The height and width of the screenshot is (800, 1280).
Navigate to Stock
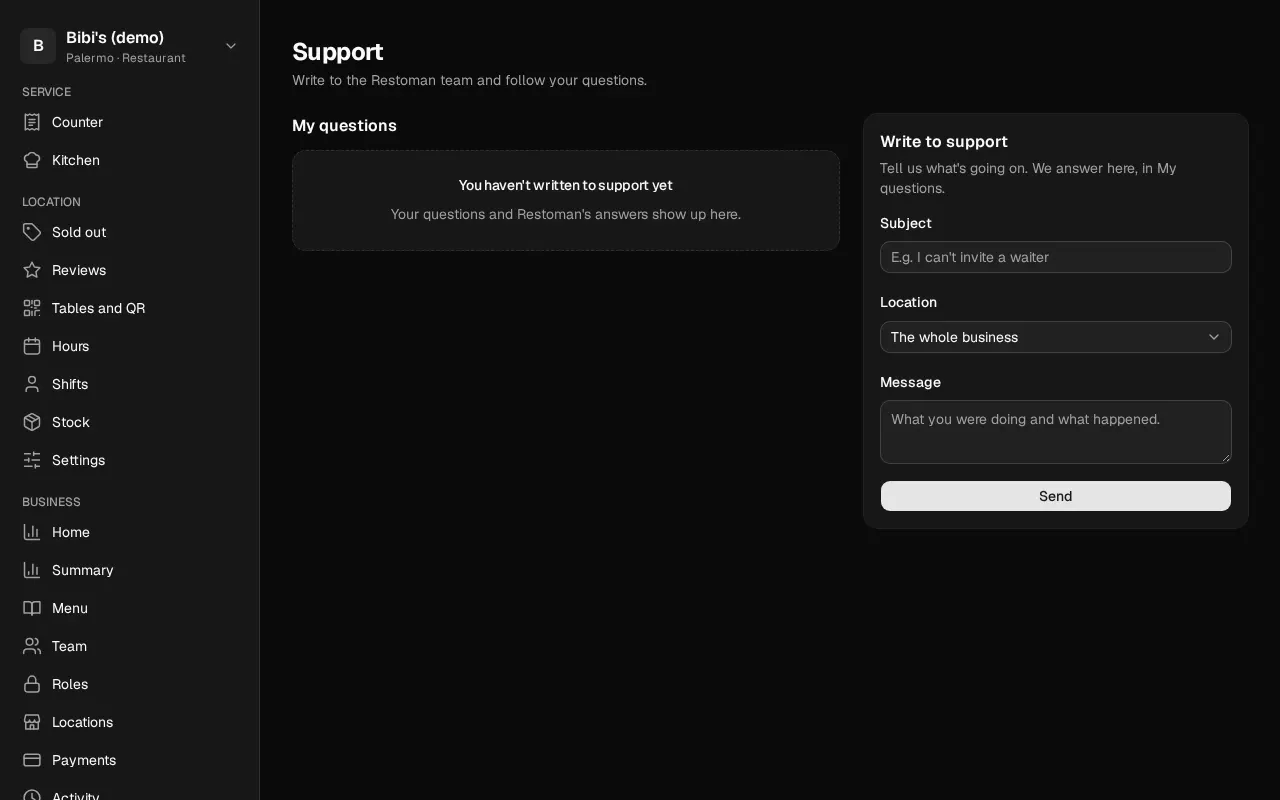tap(130, 422)
